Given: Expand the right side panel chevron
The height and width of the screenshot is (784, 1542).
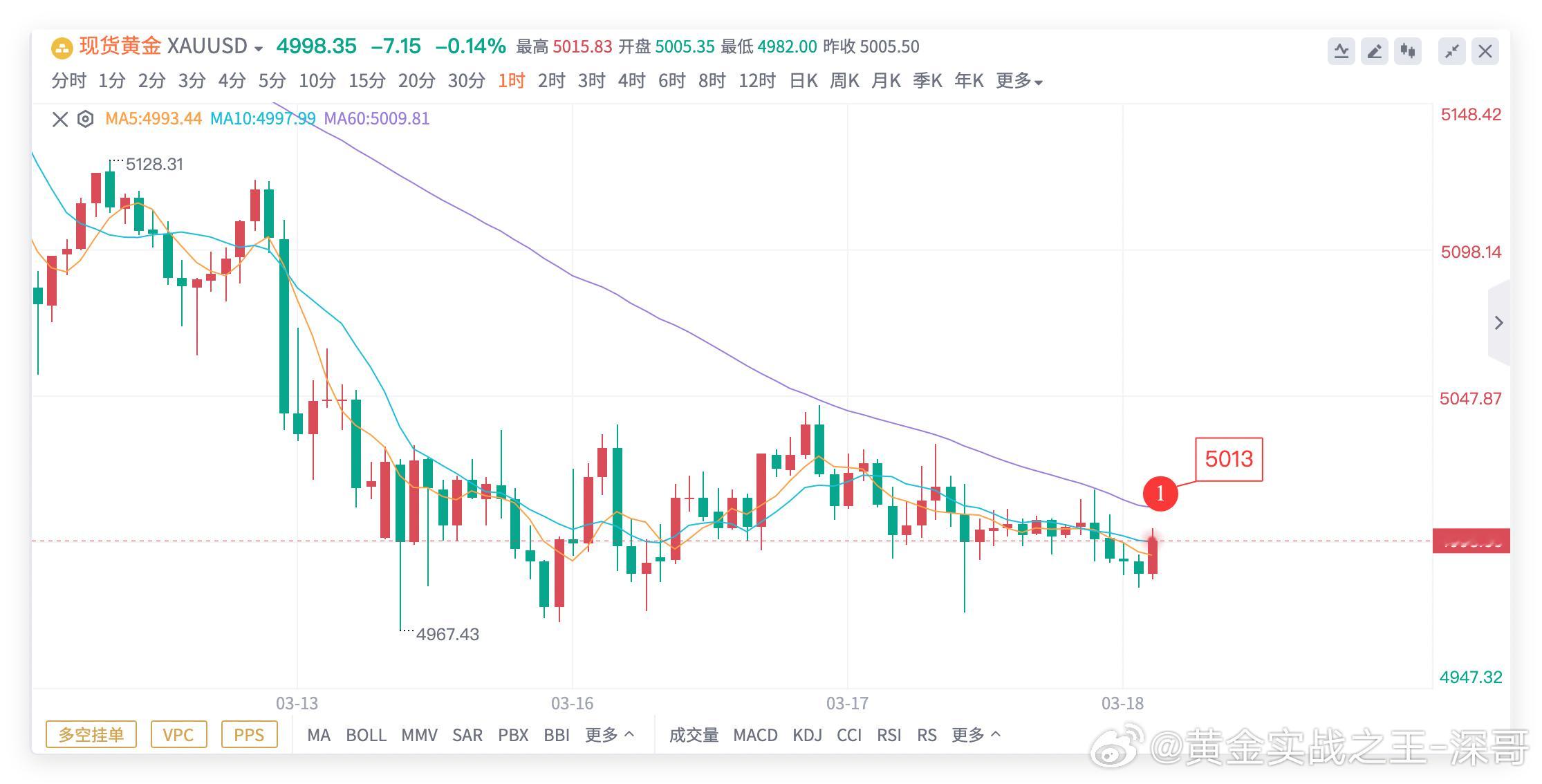Looking at the screenshot, I should (1499, 322).
